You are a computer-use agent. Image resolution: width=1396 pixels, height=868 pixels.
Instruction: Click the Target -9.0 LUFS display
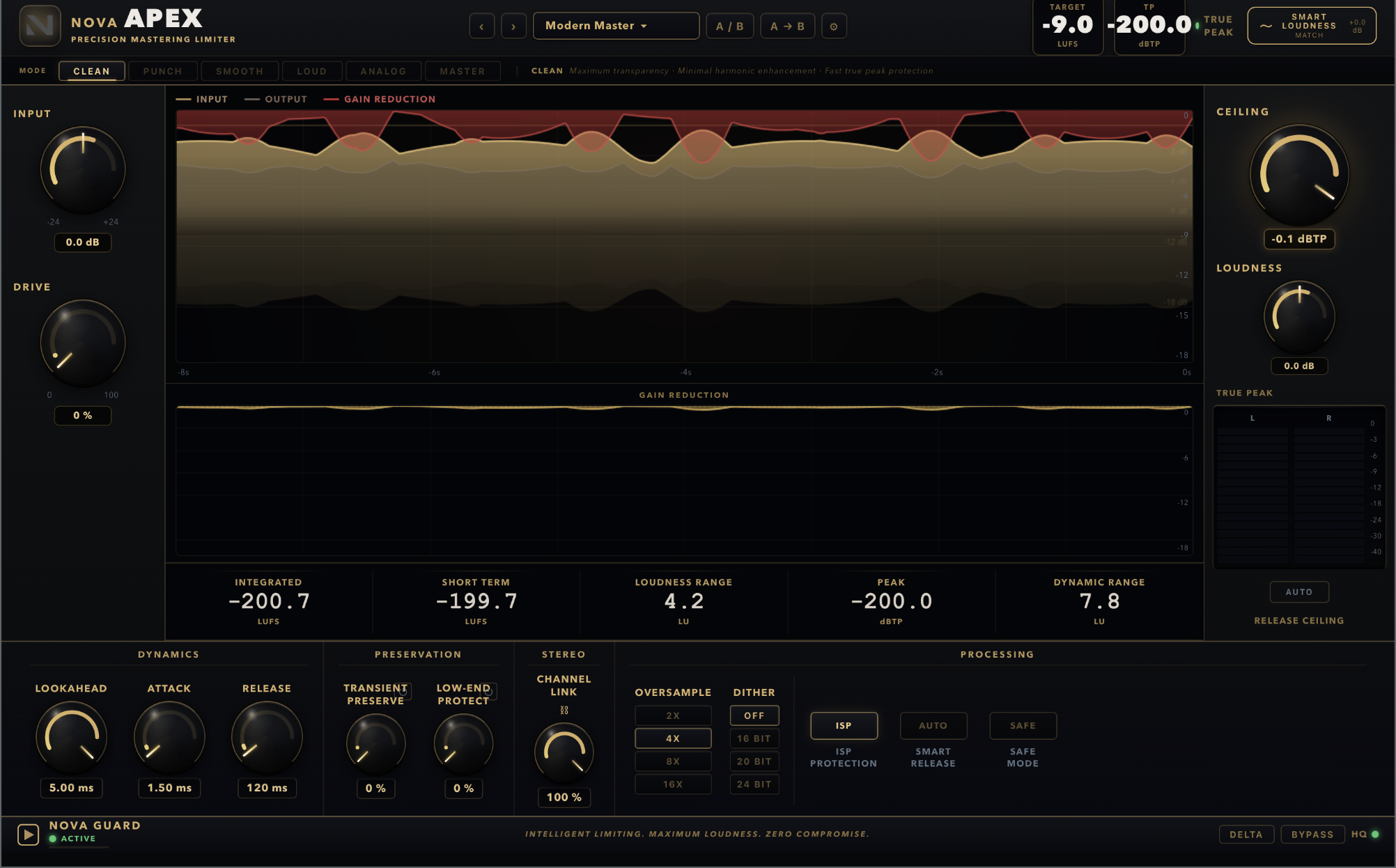(1068, 26)
